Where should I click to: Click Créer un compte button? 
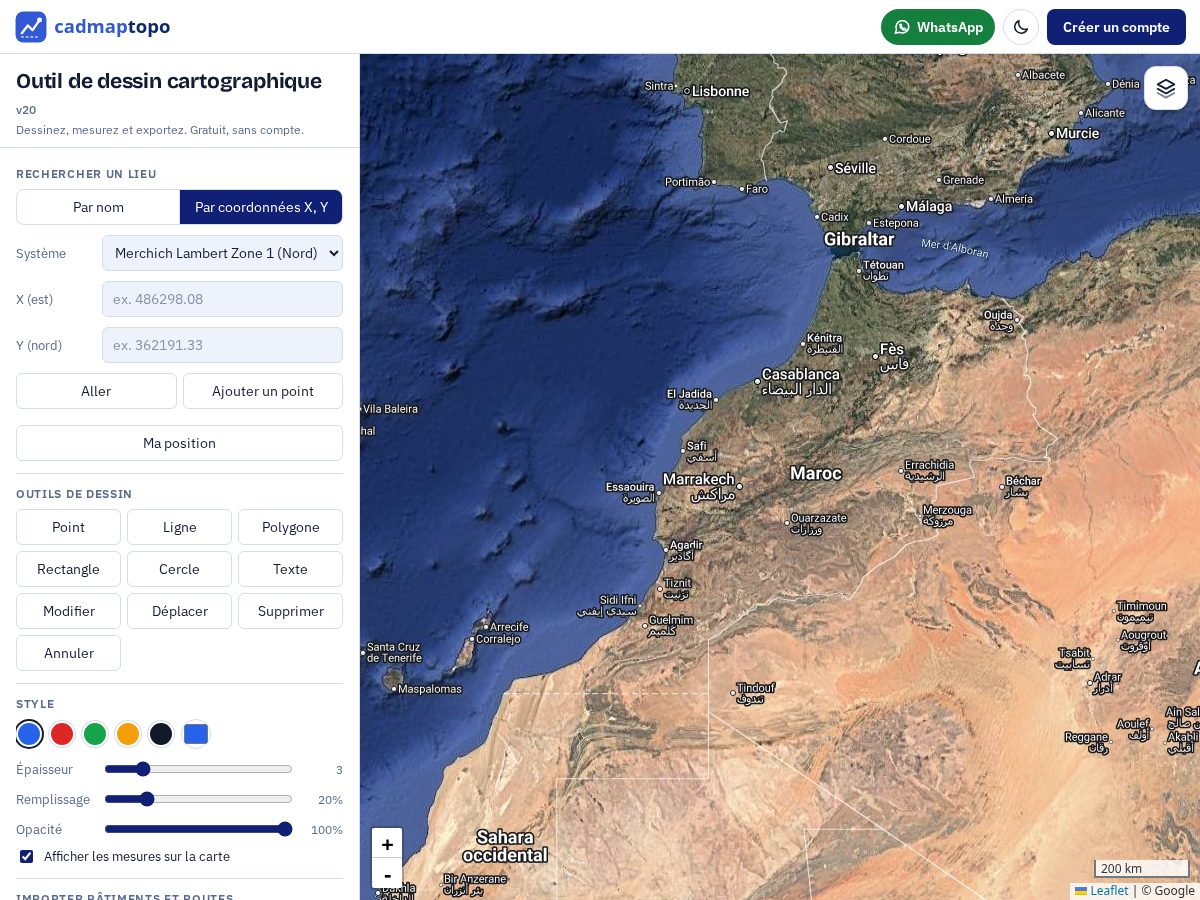pyautogui.click(x=1116, y=27)
